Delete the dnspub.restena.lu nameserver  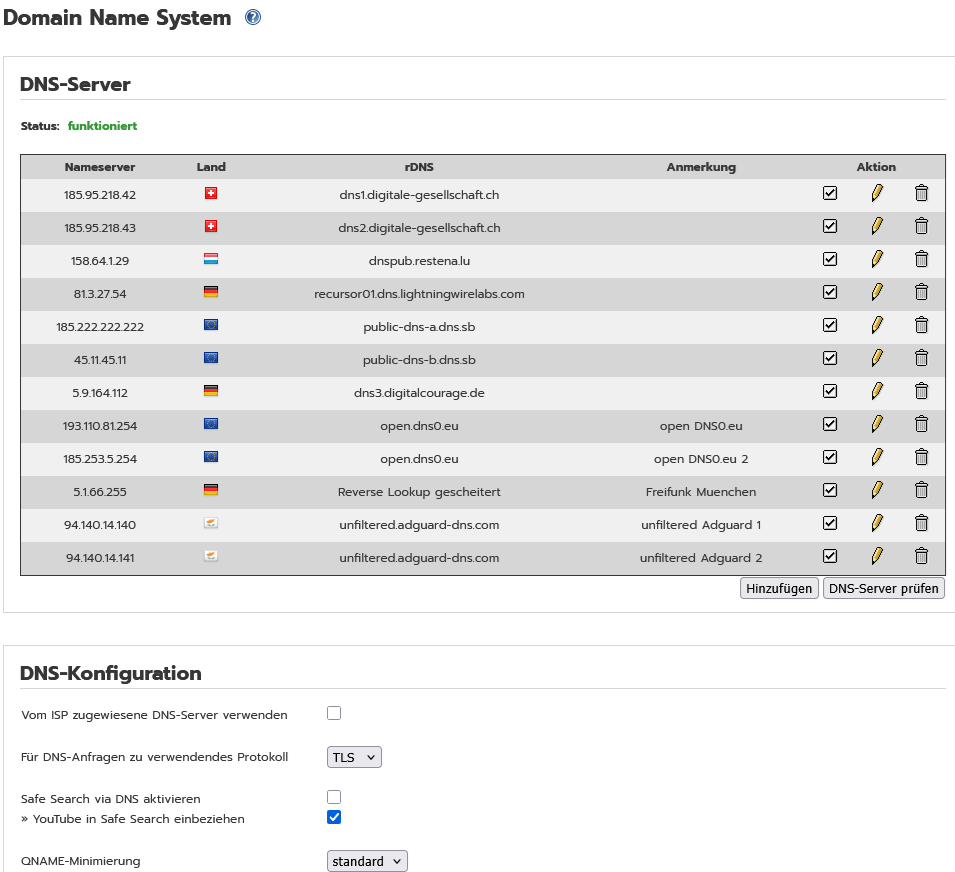pos(921,260)
